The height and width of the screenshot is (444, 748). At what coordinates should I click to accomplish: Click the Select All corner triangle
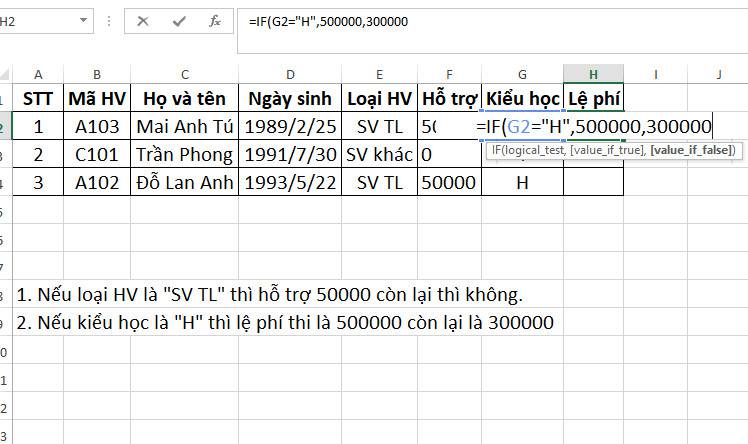5,74
